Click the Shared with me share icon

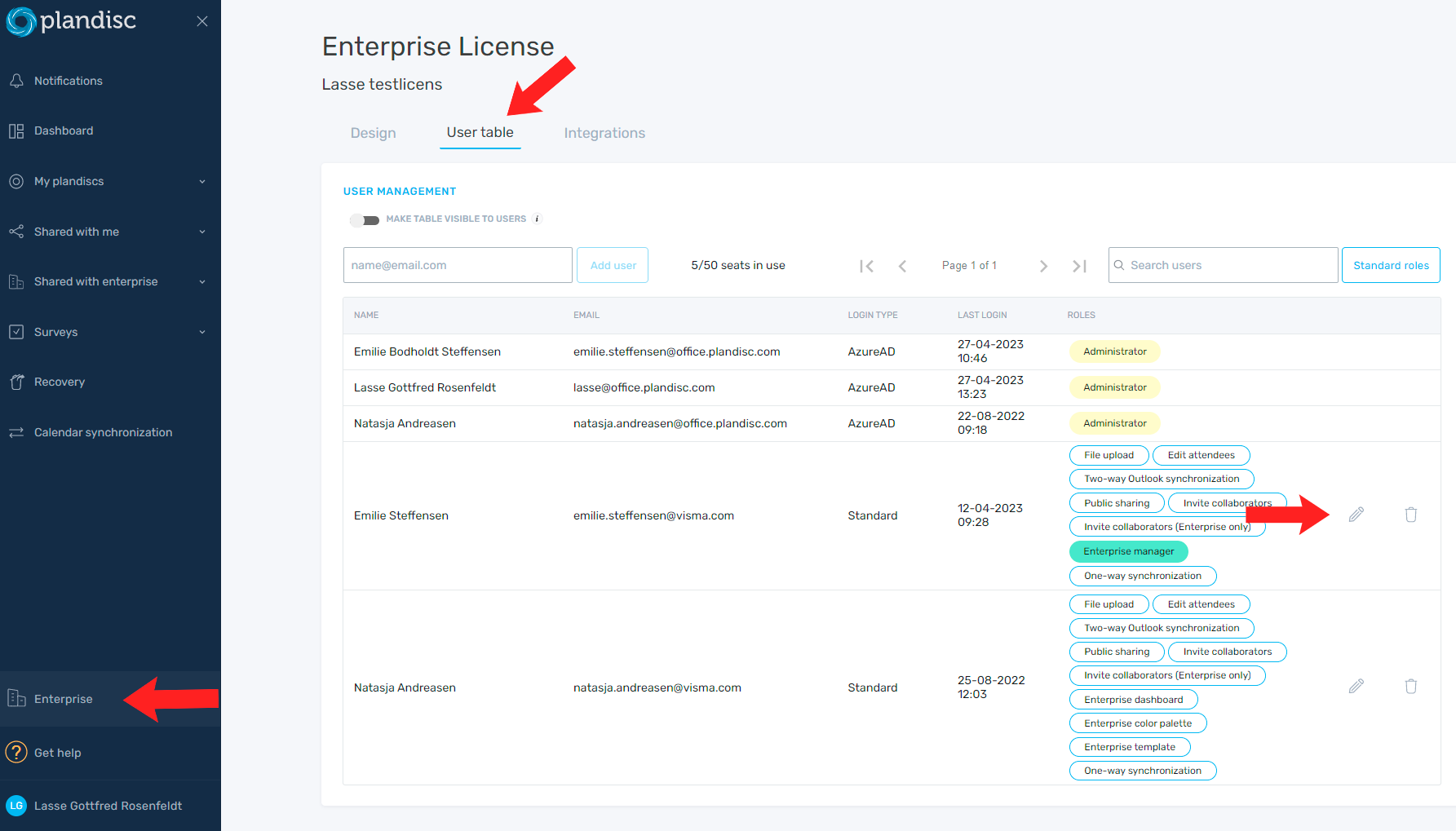point(16,232)
